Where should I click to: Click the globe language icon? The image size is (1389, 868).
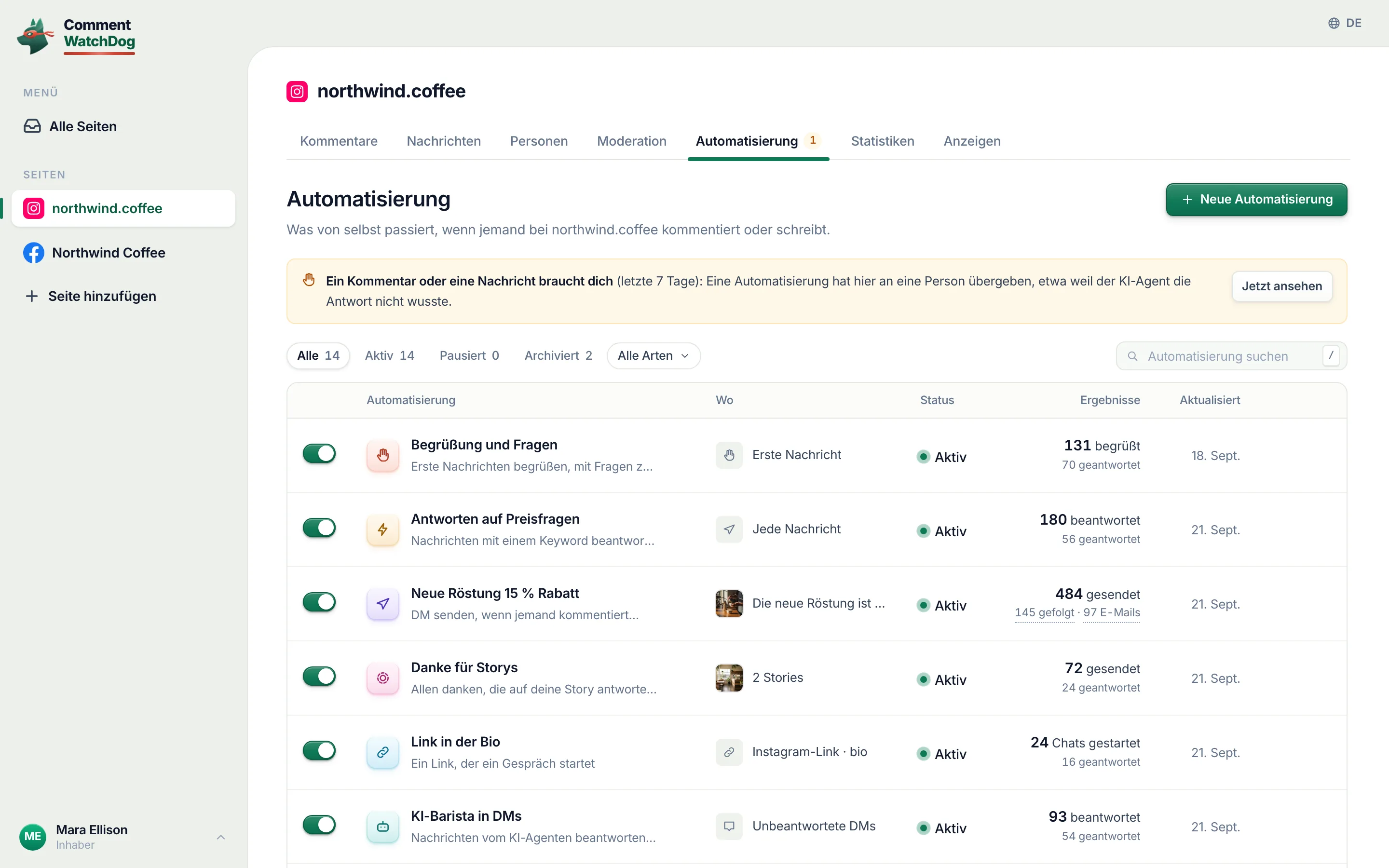click(x=1334, y=23)
